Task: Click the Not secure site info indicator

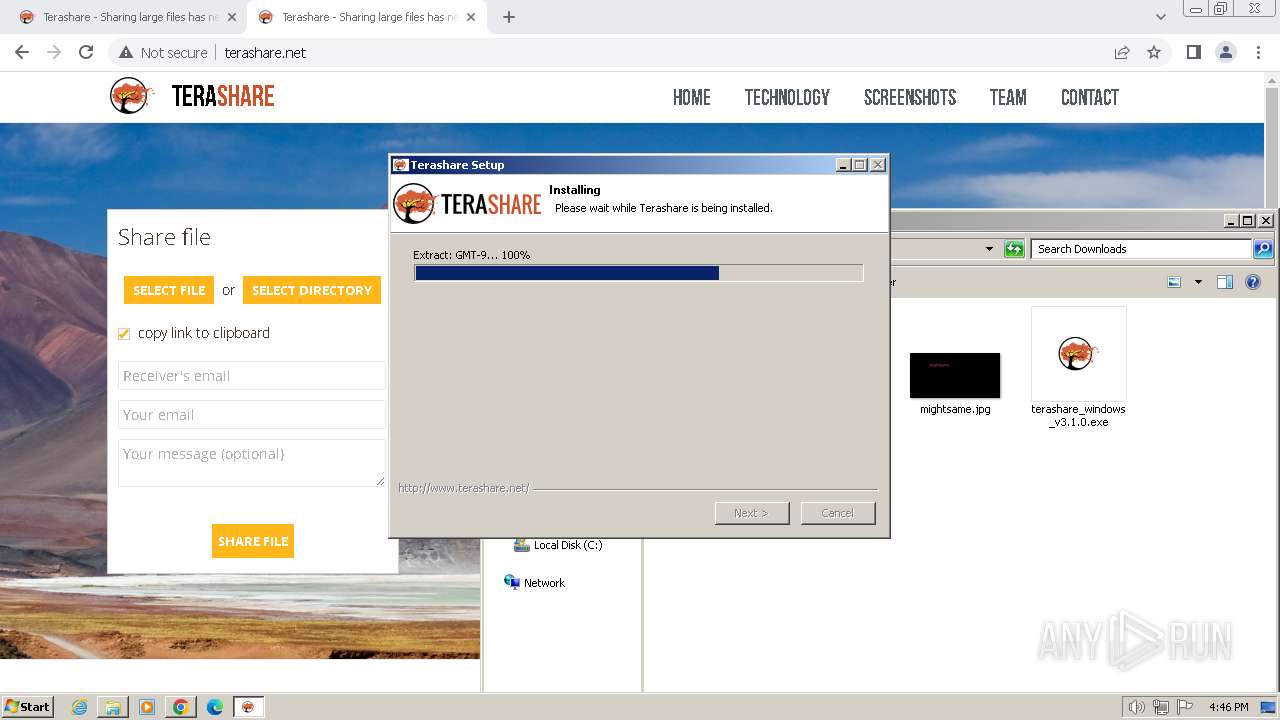Action: (163, 52)
